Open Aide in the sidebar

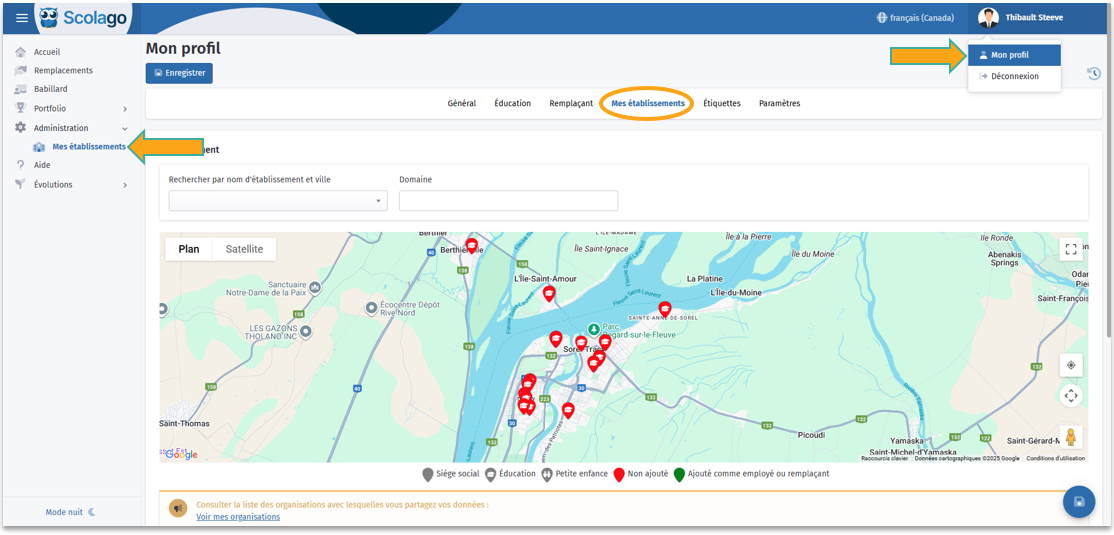click(42, 165)
